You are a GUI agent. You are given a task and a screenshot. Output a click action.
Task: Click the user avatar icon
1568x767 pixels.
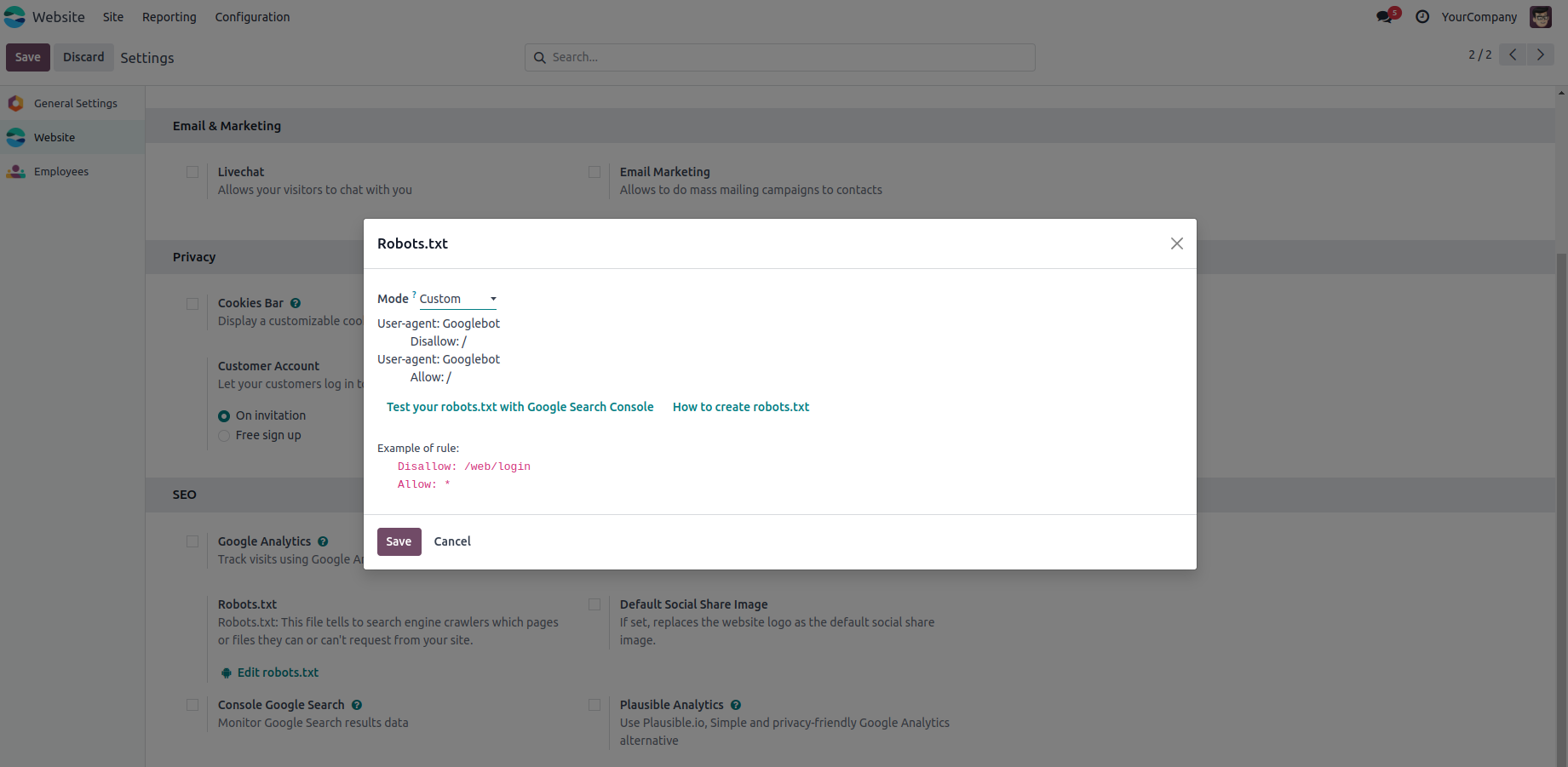tap(1541, 17)
